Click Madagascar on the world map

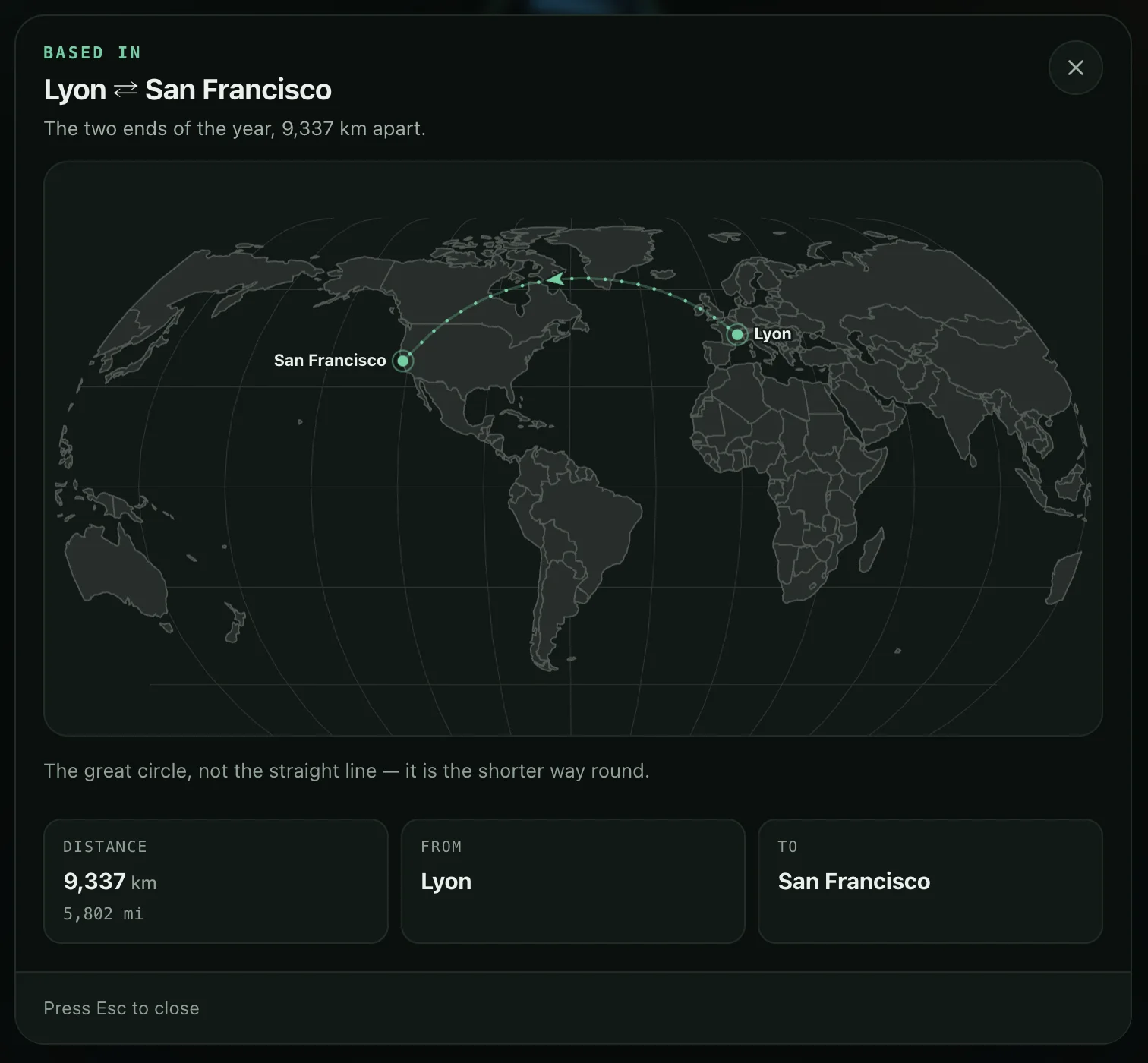[x=870, y=550]
